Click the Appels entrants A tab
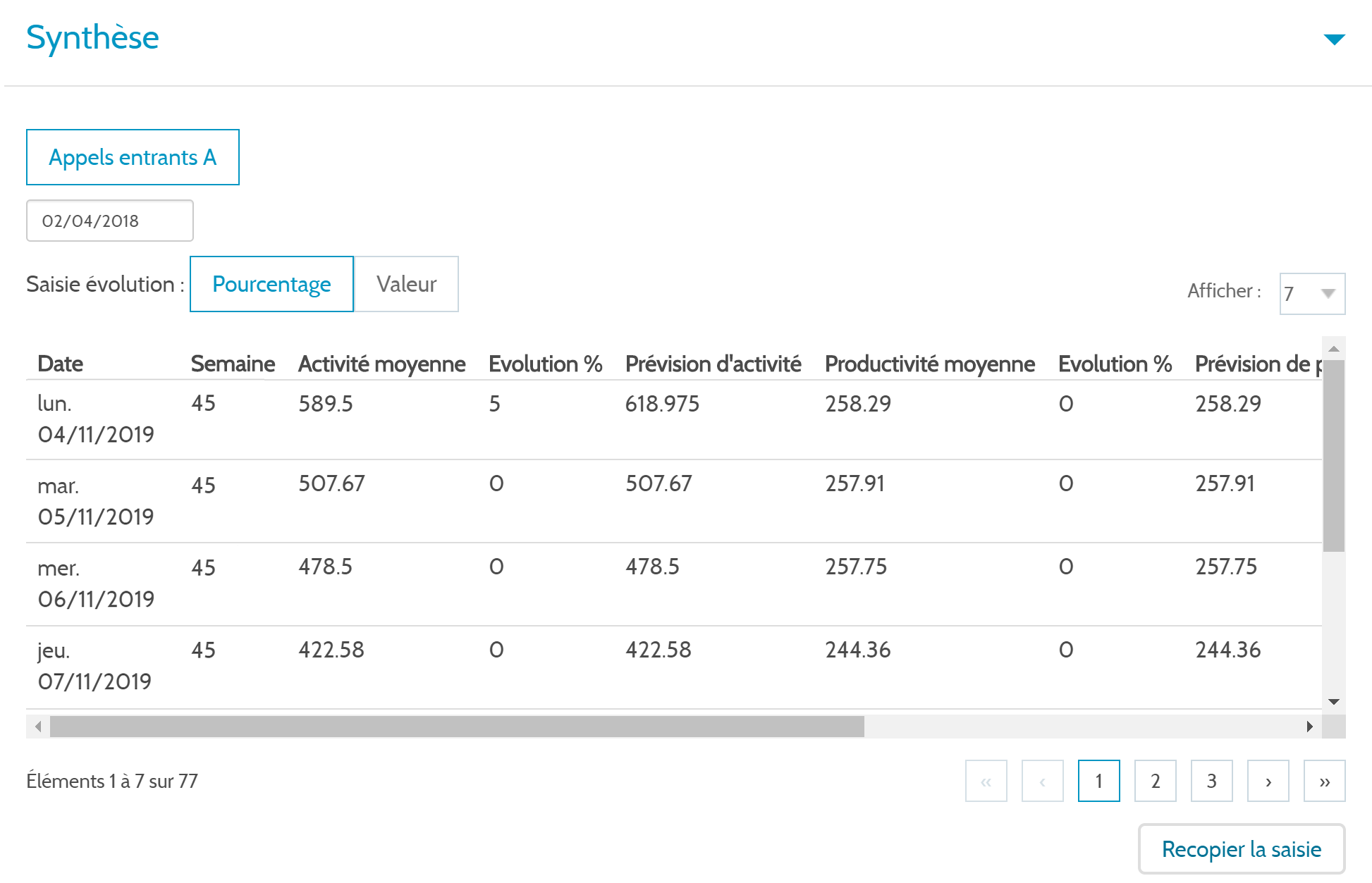This screenshot has width=1372, height=883. pyautogui.click(x=133, y=157)
